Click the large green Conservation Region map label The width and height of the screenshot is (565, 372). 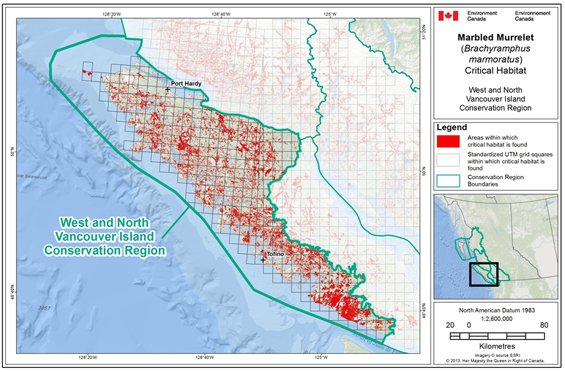click(x=104, y=236)
